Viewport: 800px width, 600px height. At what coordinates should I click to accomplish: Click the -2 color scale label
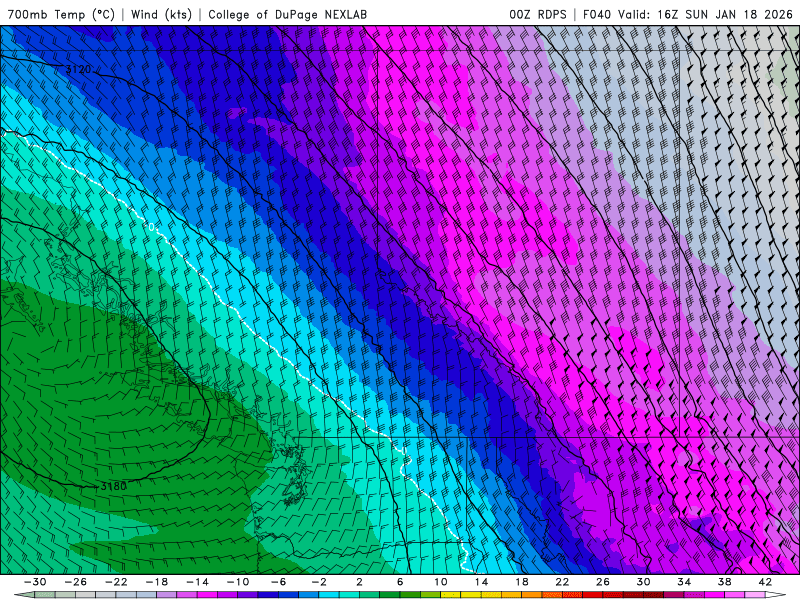point(319,582)
